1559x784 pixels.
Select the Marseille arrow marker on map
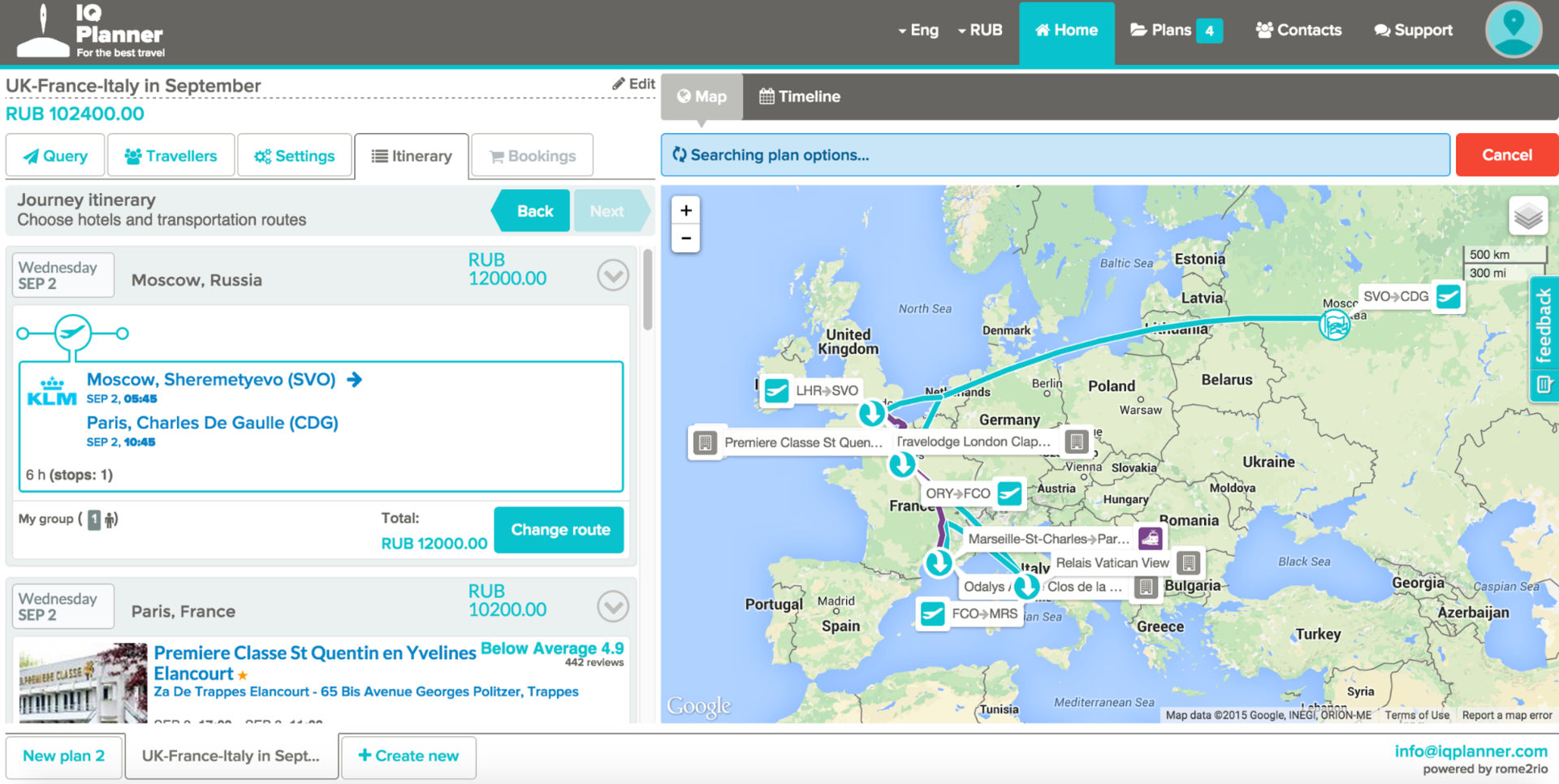pyautogui.click(x=939, y=562)
